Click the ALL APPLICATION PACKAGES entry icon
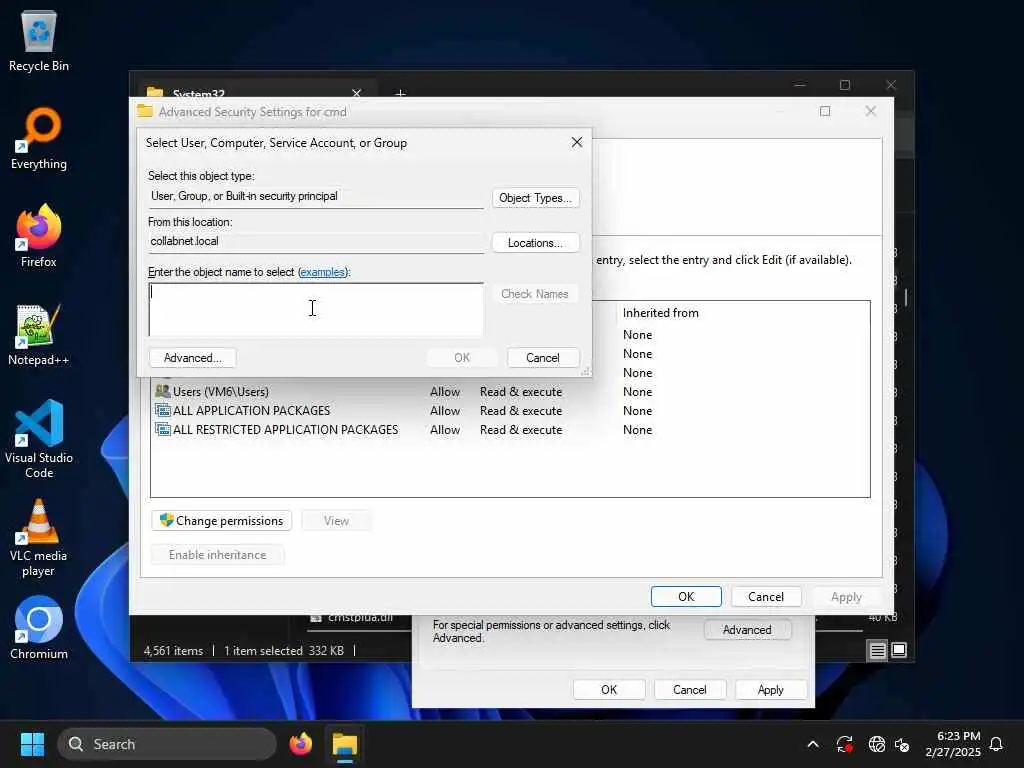The image size is (1024, 768). 162,410
